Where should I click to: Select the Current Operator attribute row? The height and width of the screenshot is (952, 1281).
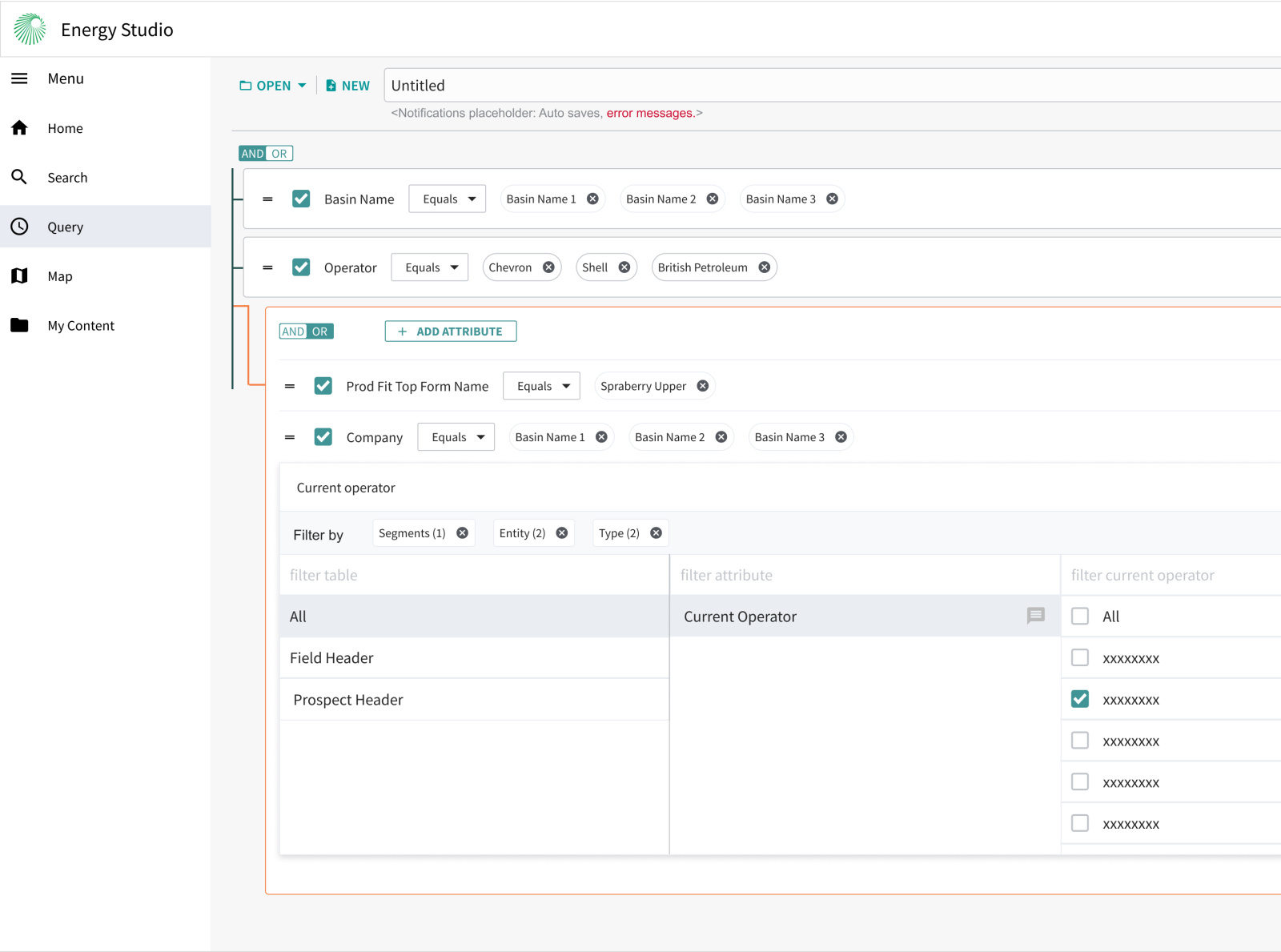coord(865,616)
